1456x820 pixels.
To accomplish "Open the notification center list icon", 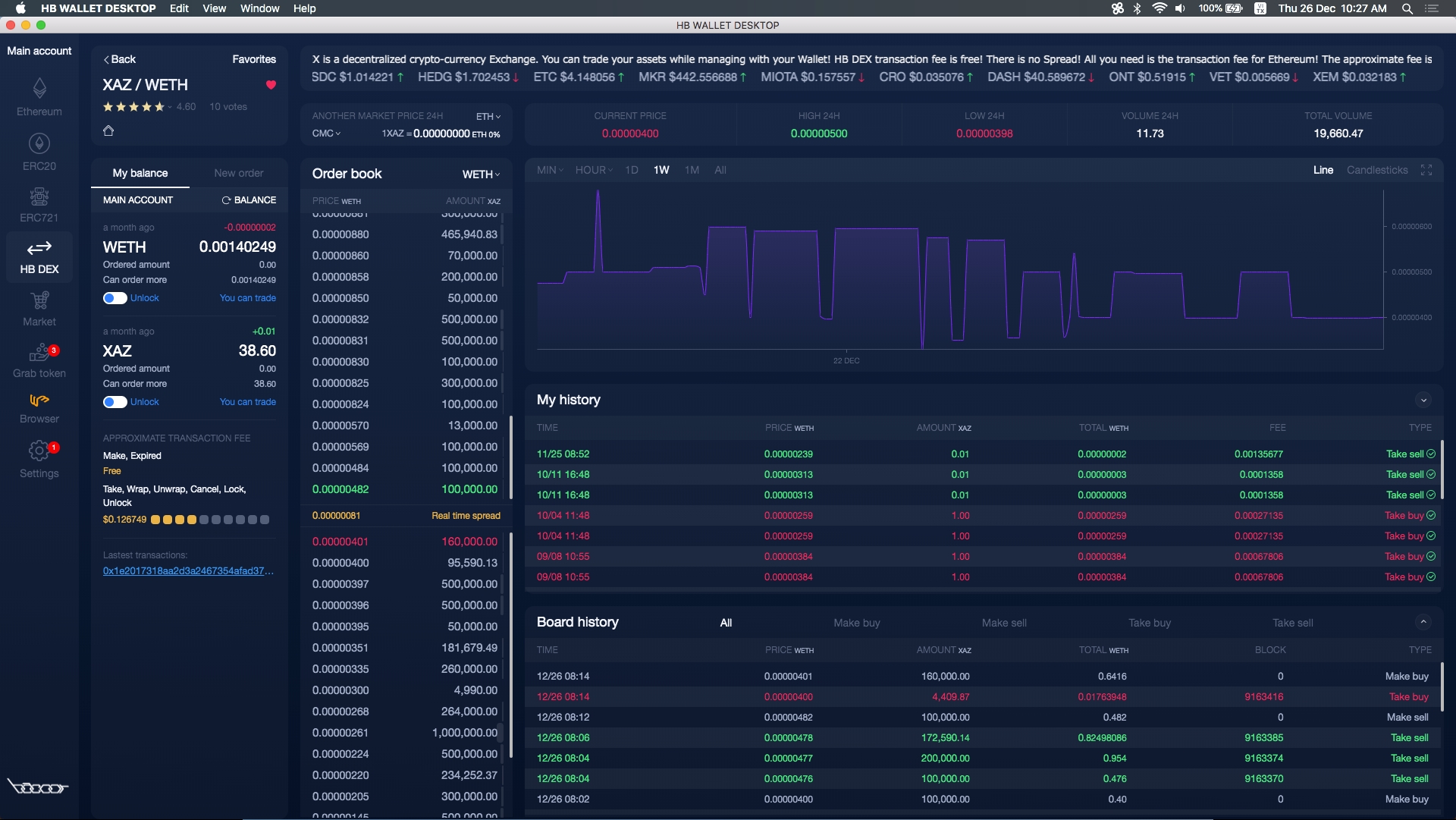I will [1432, 8].
